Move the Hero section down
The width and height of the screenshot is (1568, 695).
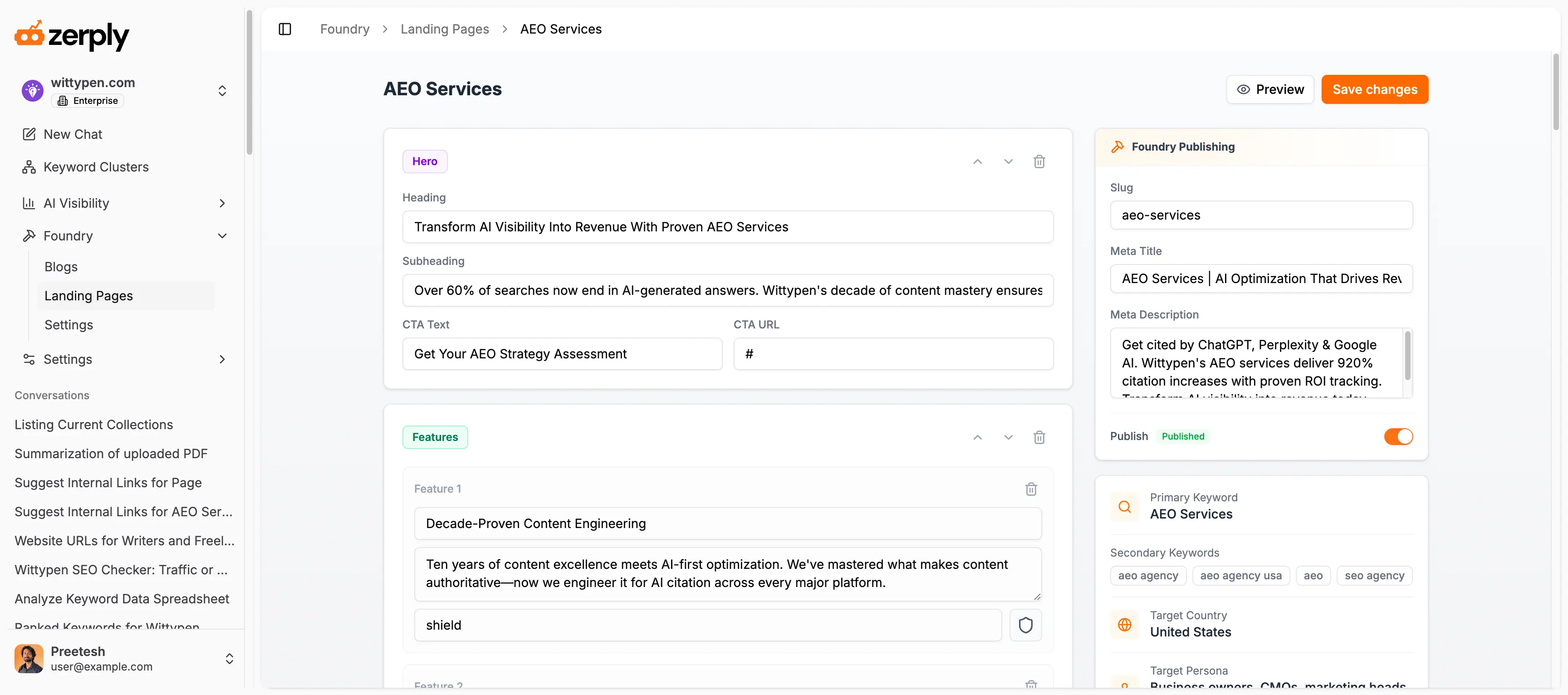pyautogui.click(x=1008, y=161)
